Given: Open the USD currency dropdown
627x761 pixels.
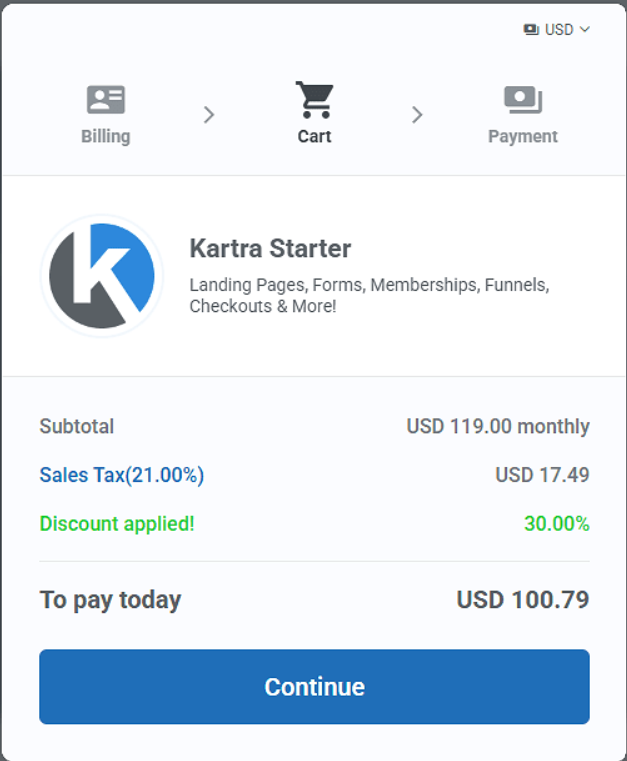Looking at the screenshot, I should (x=558, y=30).
